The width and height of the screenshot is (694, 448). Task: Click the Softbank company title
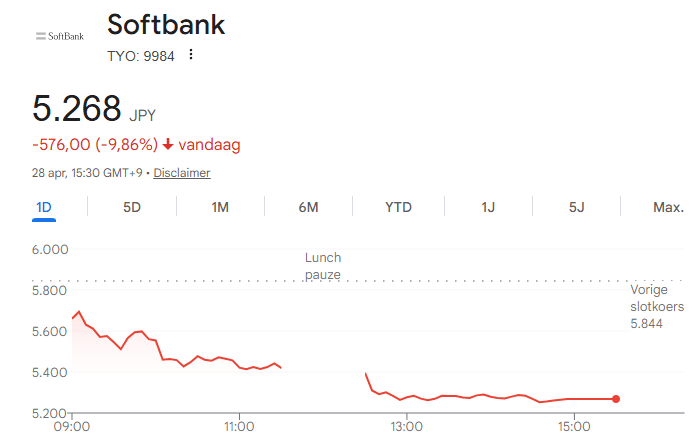click(166, 25)
